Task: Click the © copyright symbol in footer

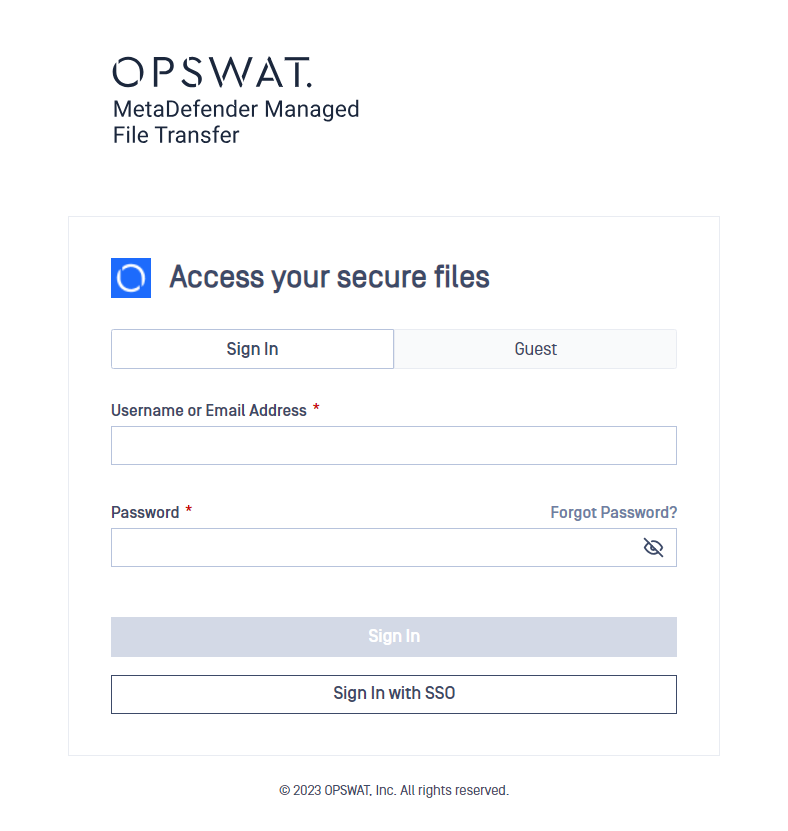Action: 285,791
